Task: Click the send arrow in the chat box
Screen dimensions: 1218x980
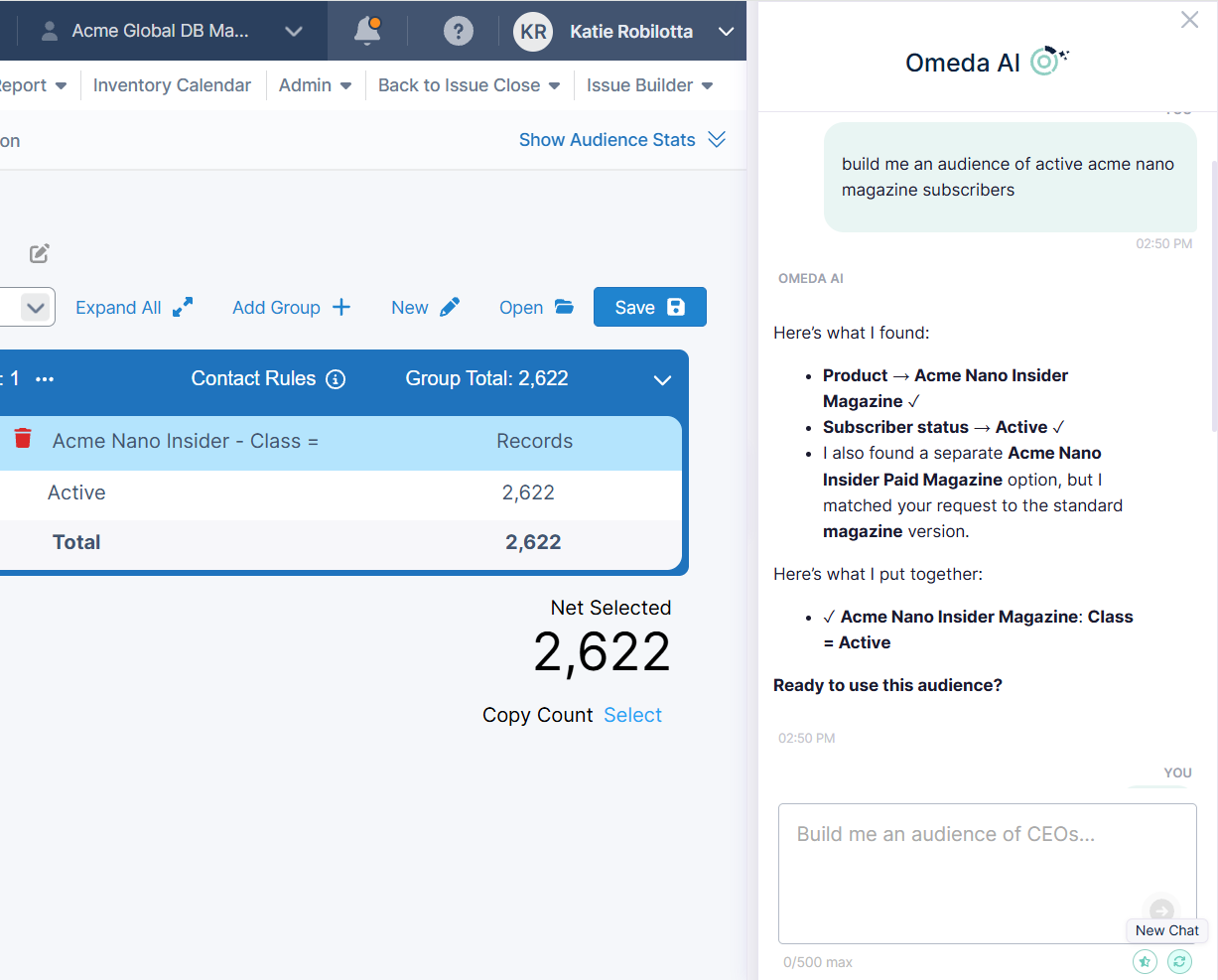Action: [1161, 910]
